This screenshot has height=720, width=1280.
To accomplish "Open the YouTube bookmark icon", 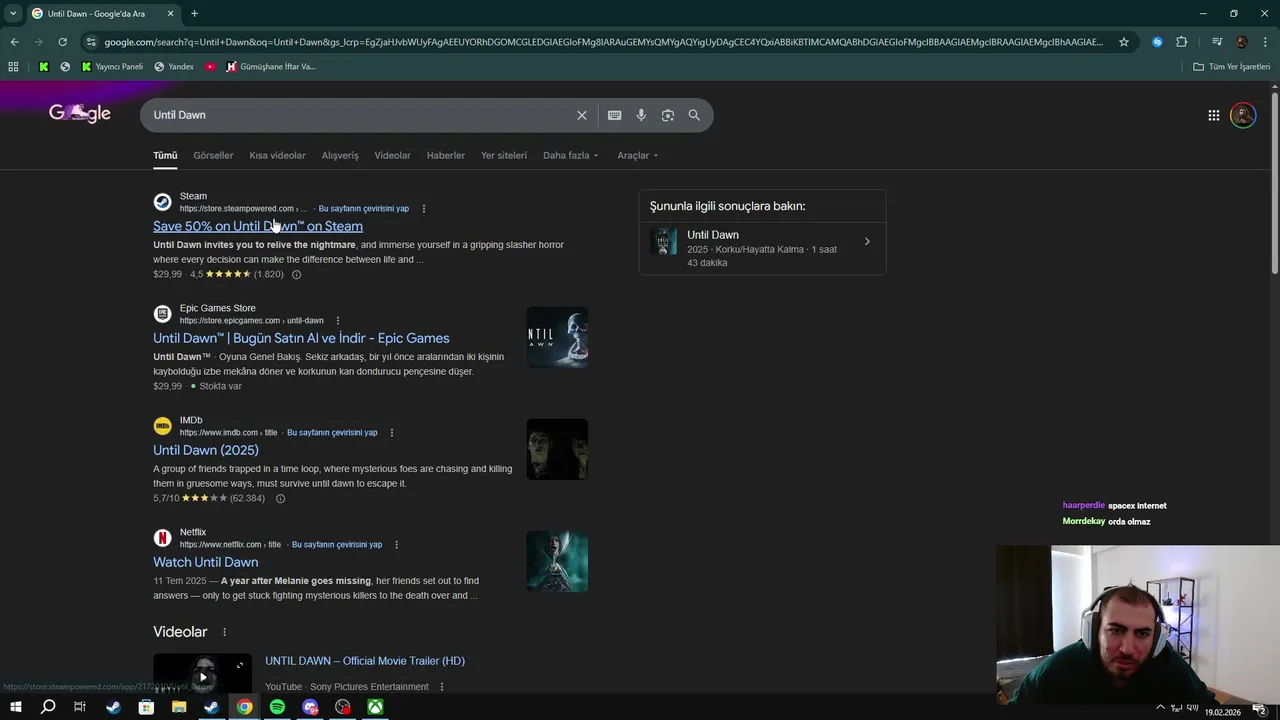I will click(x=210, y=67).
